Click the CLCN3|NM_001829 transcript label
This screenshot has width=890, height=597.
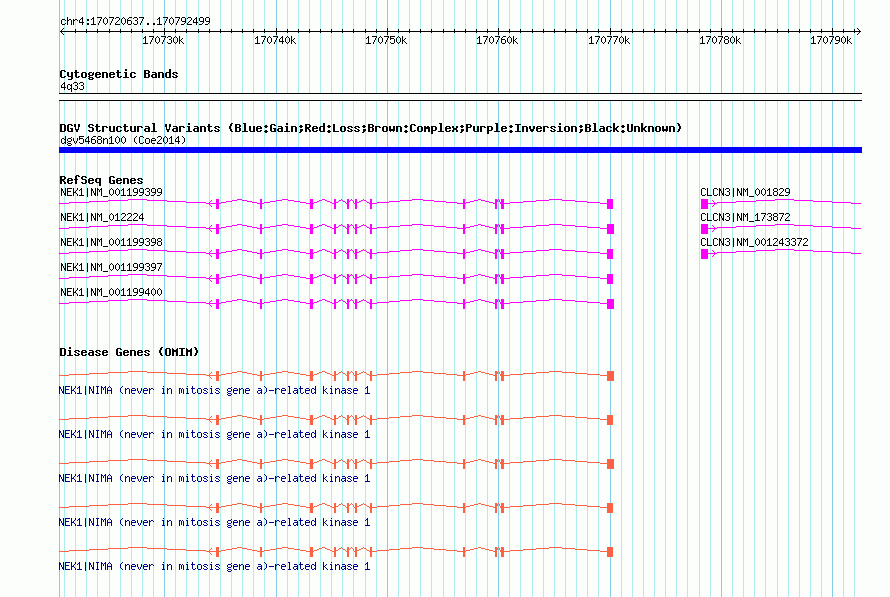point(745,192)
